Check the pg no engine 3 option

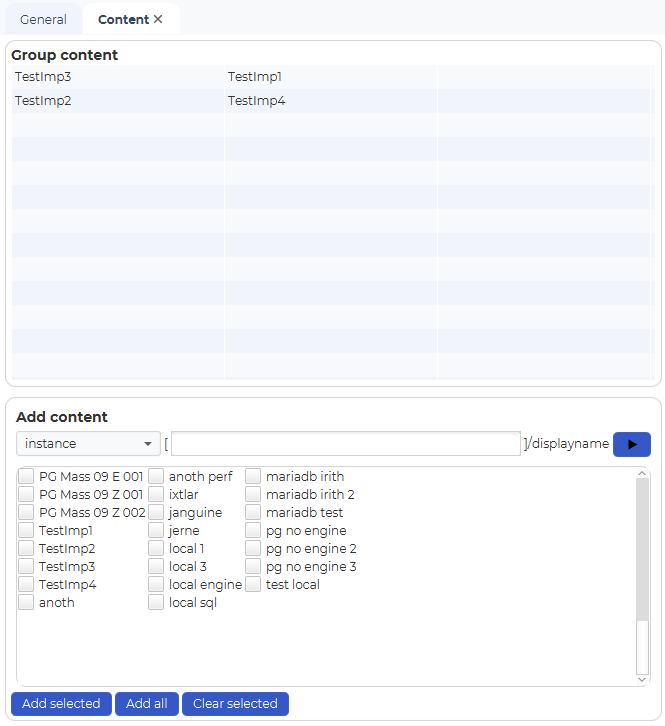253,567
